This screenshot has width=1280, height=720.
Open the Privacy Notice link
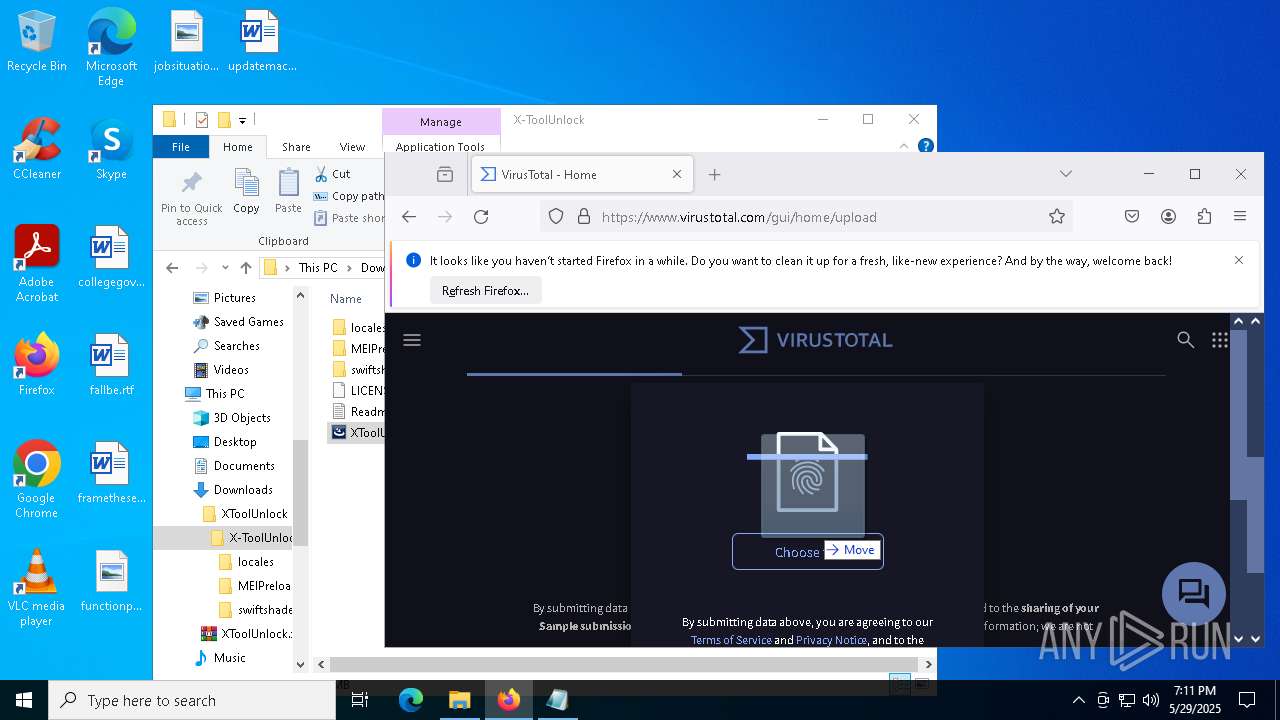click(x=831, y=640)
